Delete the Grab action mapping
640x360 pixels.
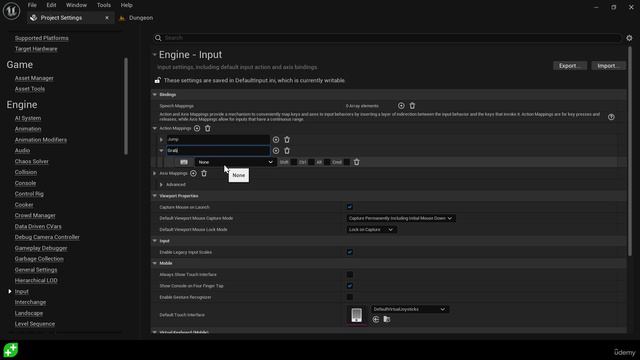(x=287, y=151)
